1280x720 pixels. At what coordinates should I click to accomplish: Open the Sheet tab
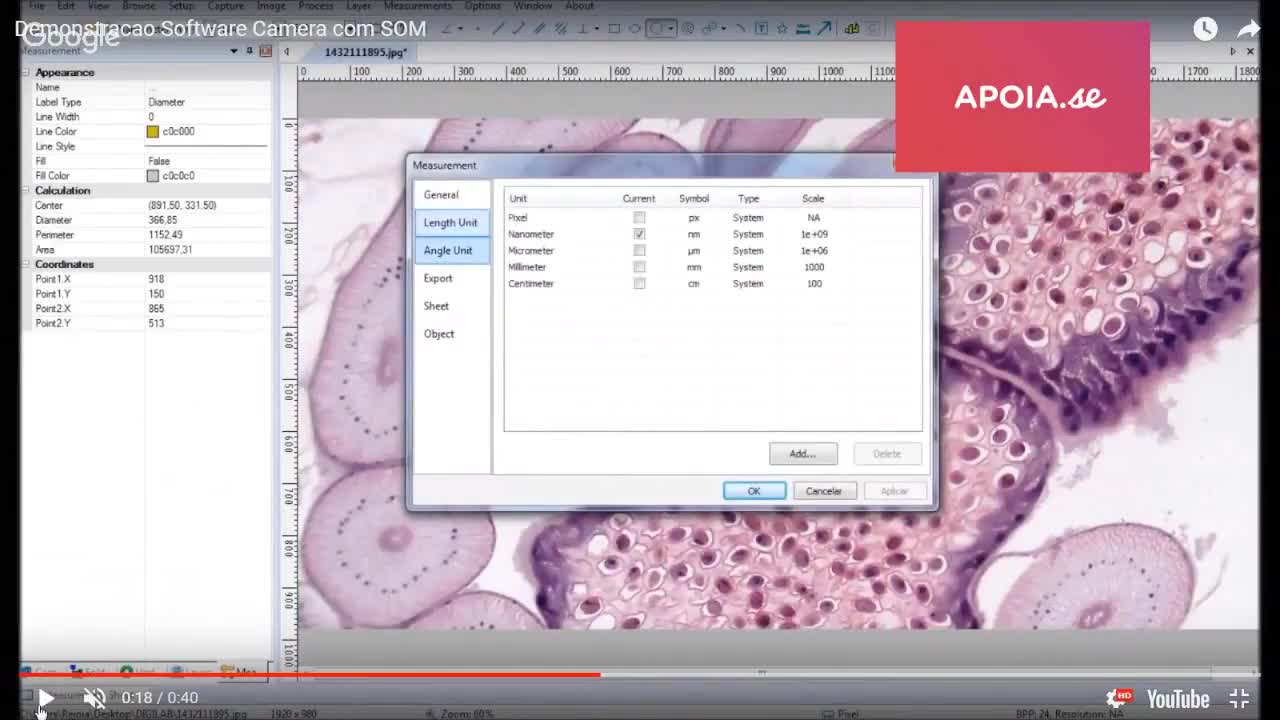click(436, 306)
